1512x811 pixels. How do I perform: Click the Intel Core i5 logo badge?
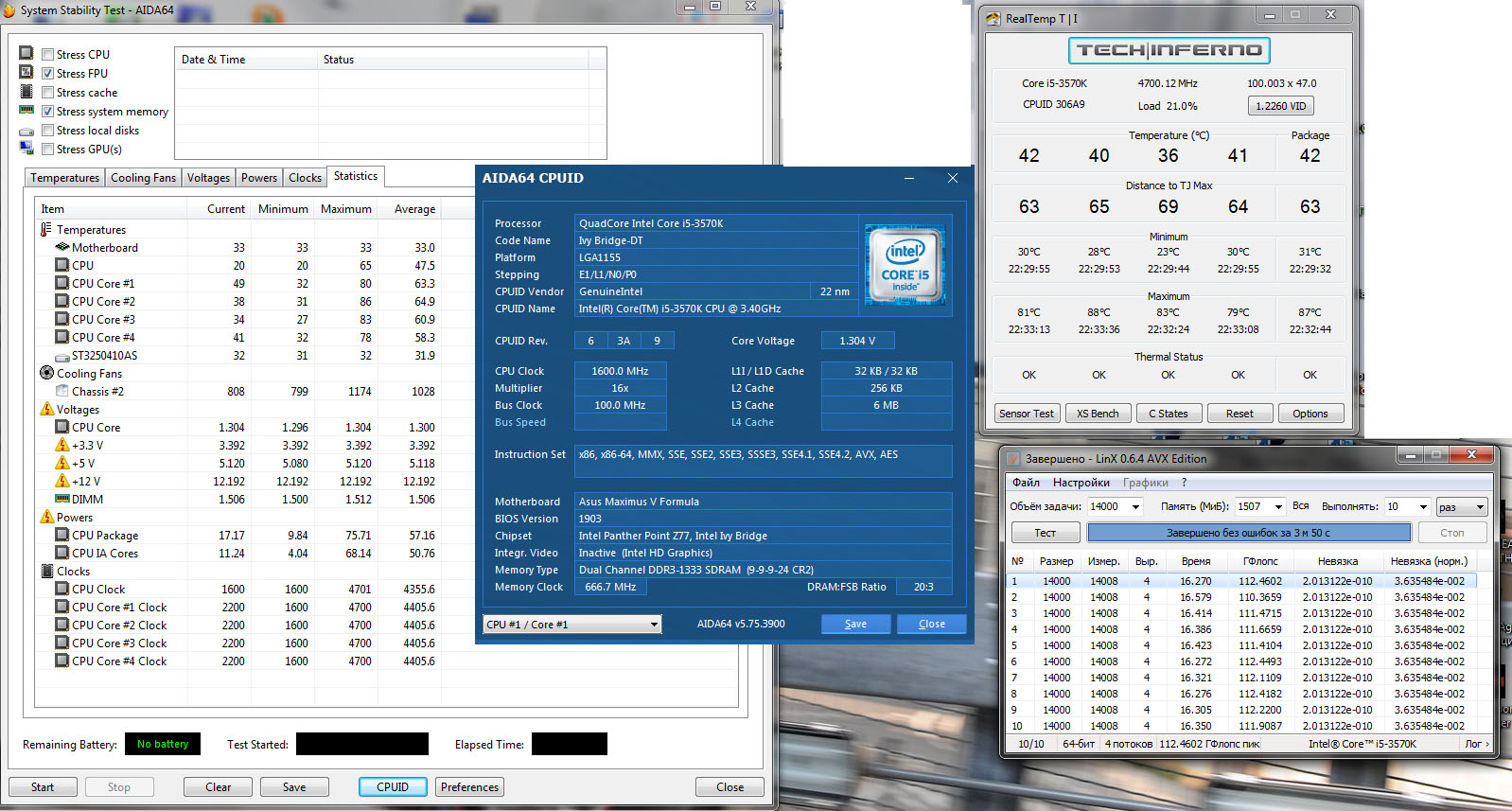(905, 265)
